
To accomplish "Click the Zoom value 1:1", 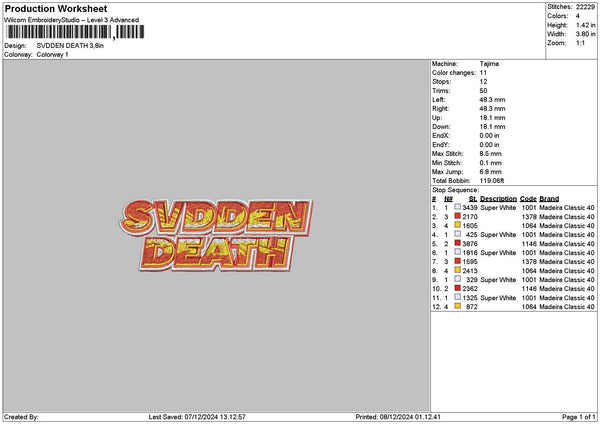I will 580,43.
